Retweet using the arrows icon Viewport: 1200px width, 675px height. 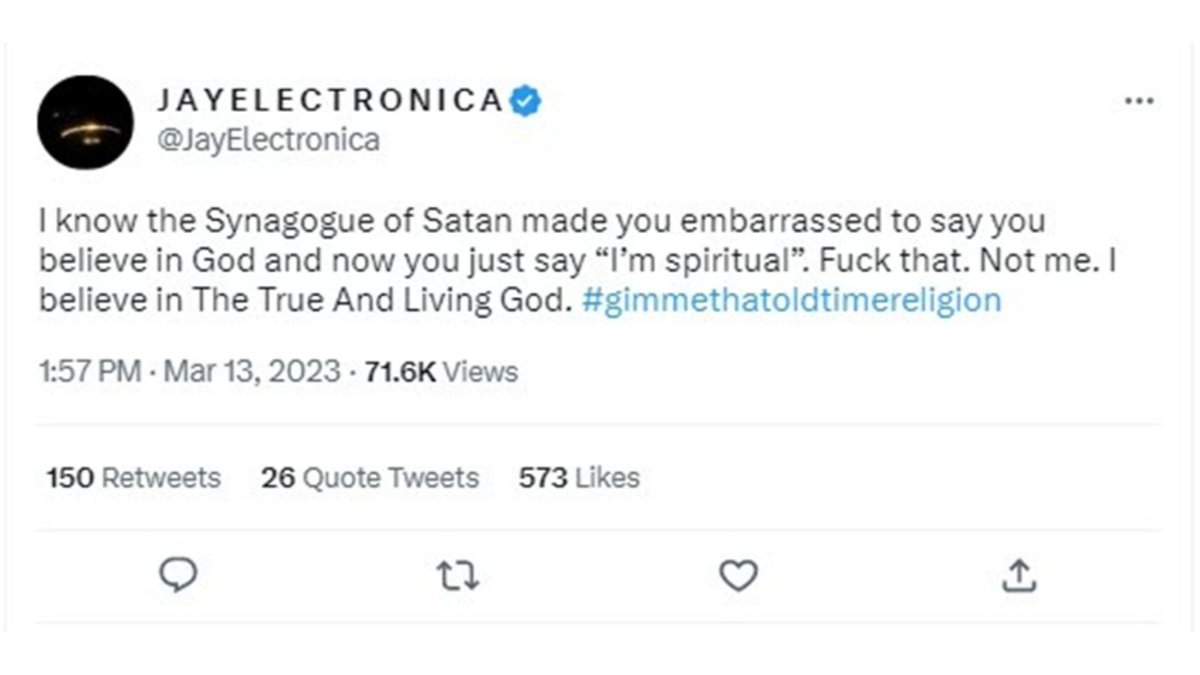(459, 576)
